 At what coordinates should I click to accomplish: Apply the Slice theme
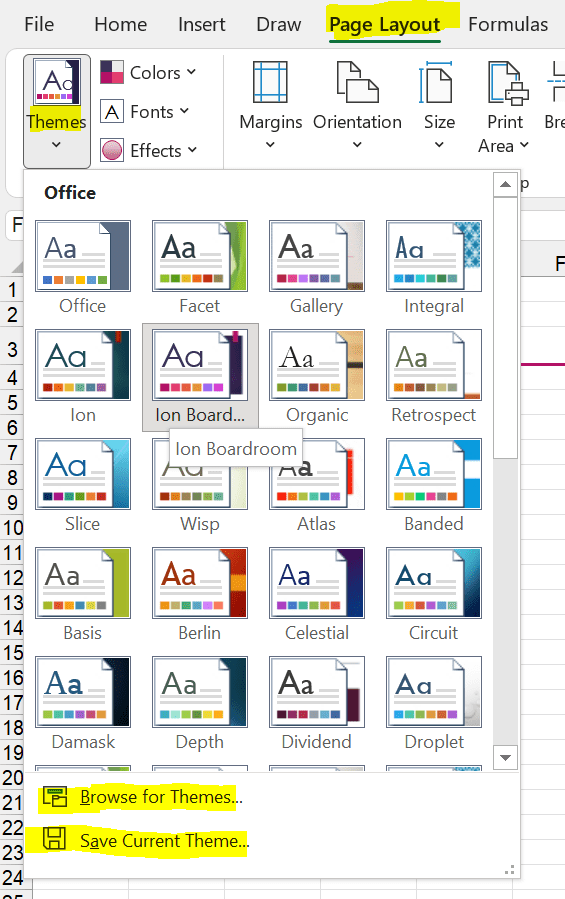tap(83, 486)
